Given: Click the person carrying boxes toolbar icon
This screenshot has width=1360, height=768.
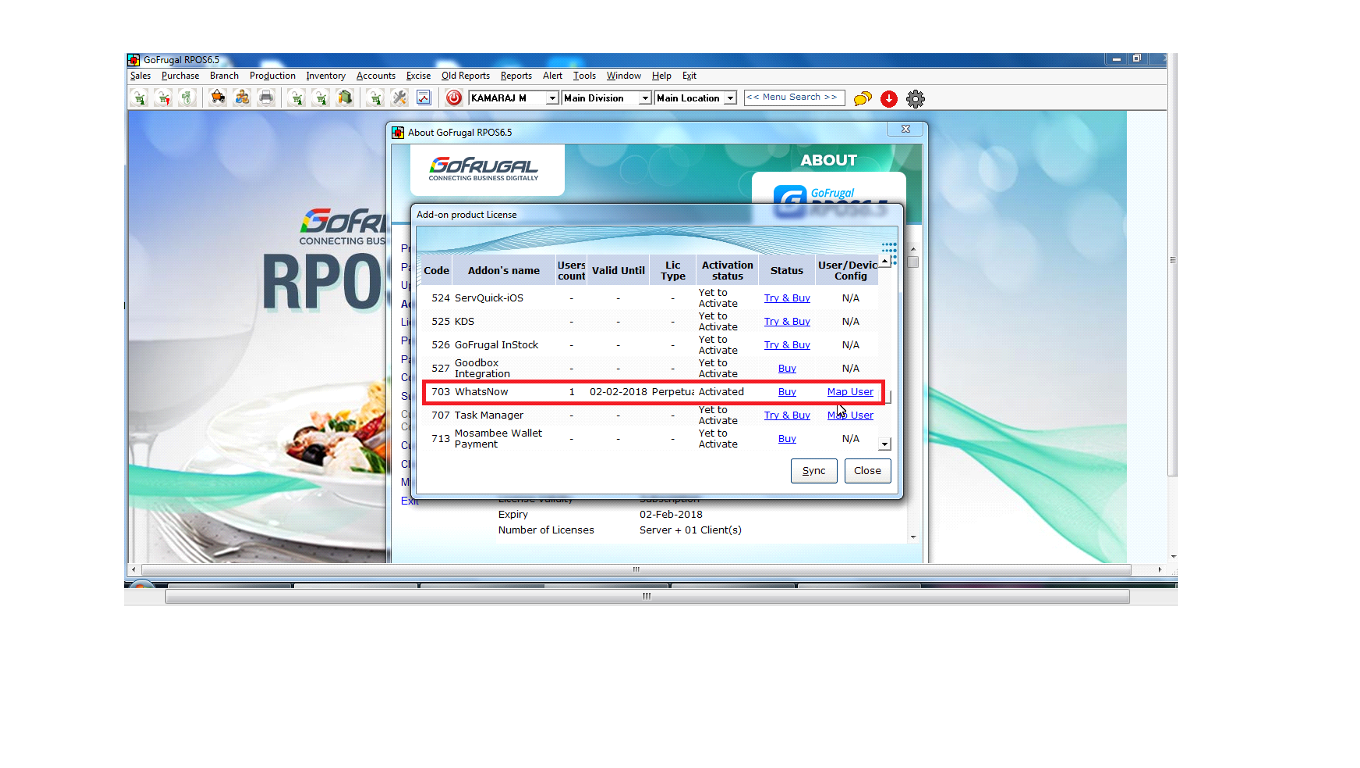Looking at the screenshot, I should pos(242,97).
